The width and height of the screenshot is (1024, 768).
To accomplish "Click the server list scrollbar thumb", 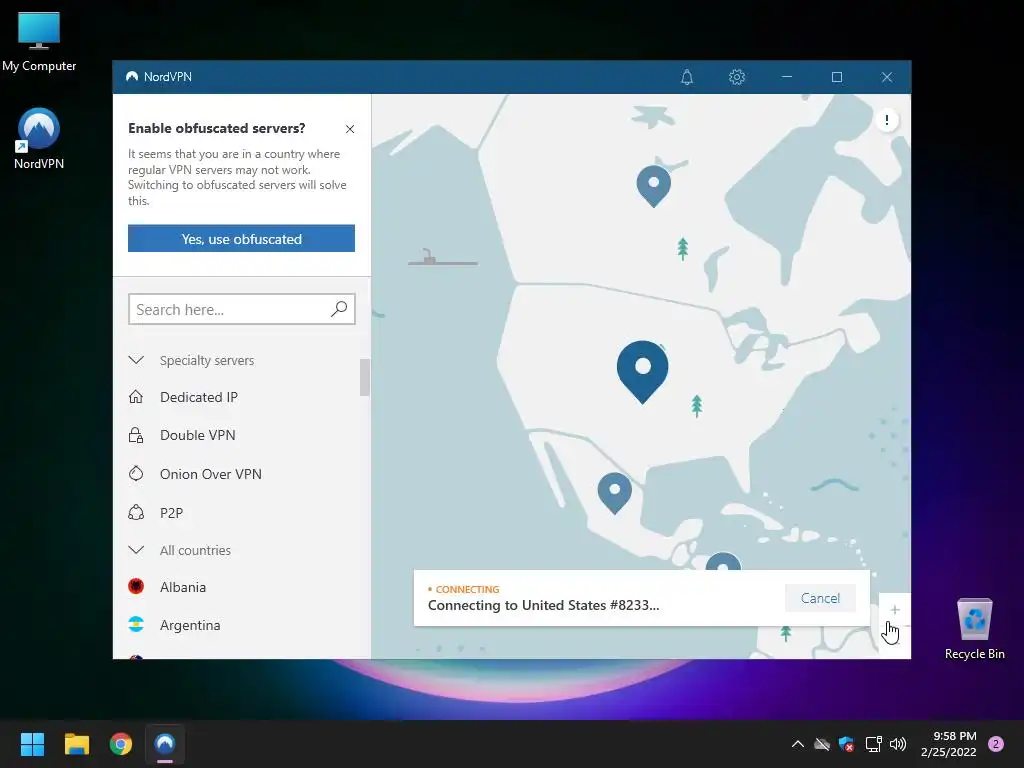I will 364,377.
